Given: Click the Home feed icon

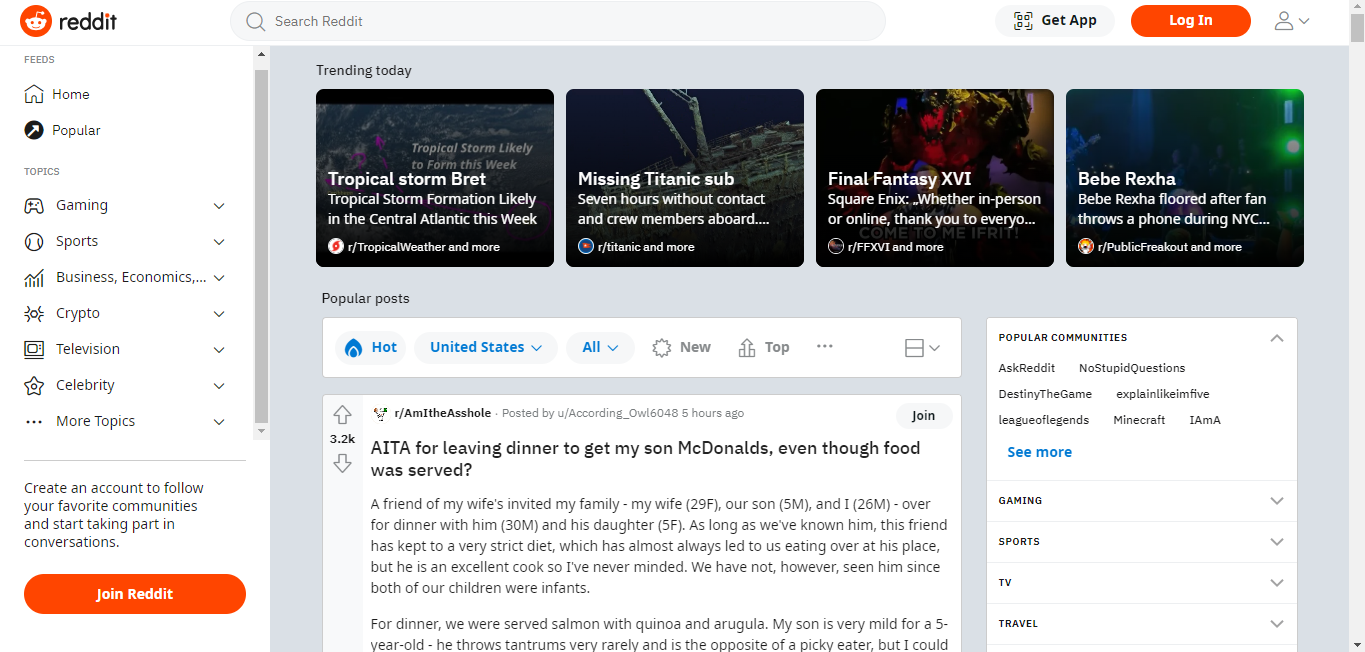Looking at the screenshot, I should click(34, 95).
